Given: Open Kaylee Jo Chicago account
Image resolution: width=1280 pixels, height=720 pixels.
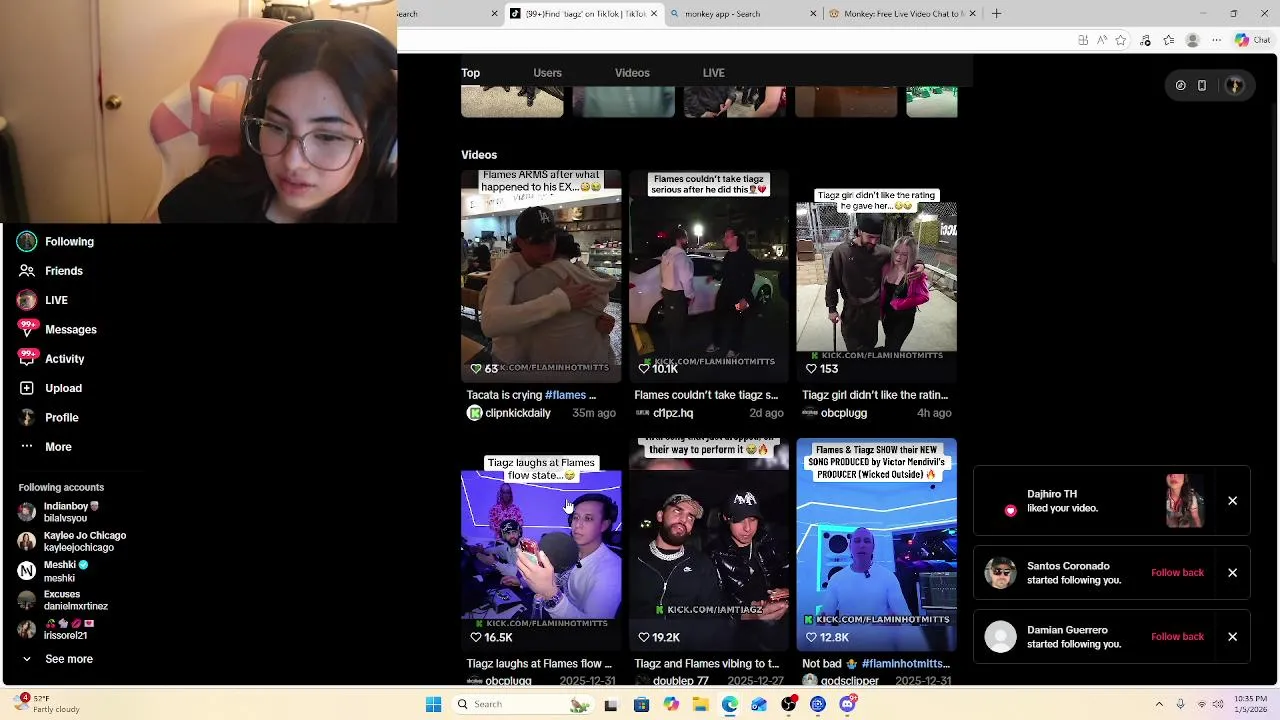Looking at the screenshot, I should pos(71,541).
